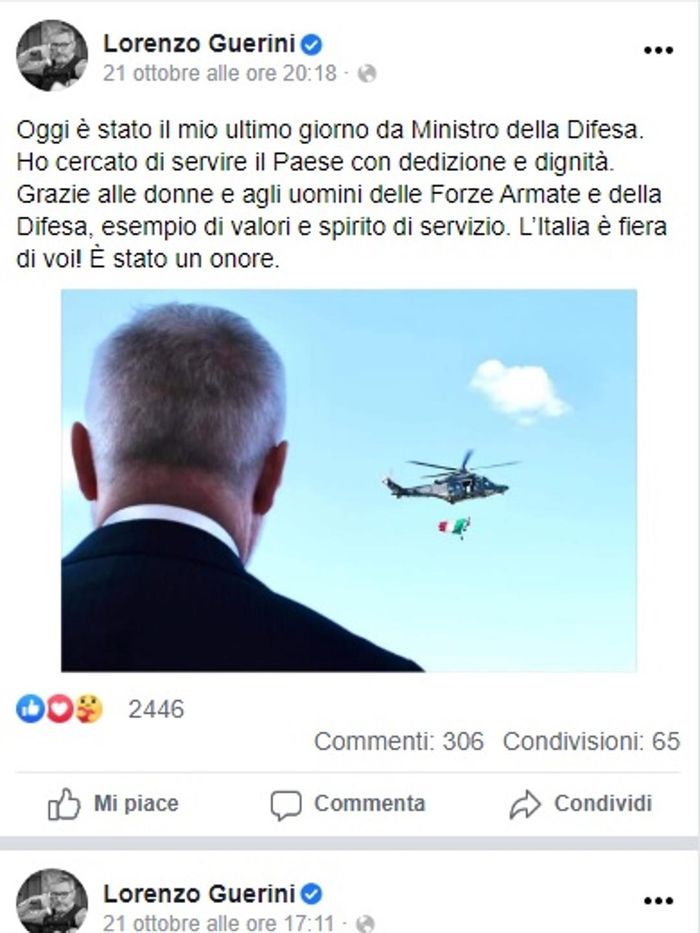This screenshot has height=933, width=700.
Task: Click the blue like reaction icon
Action: [x=30, y=709]
